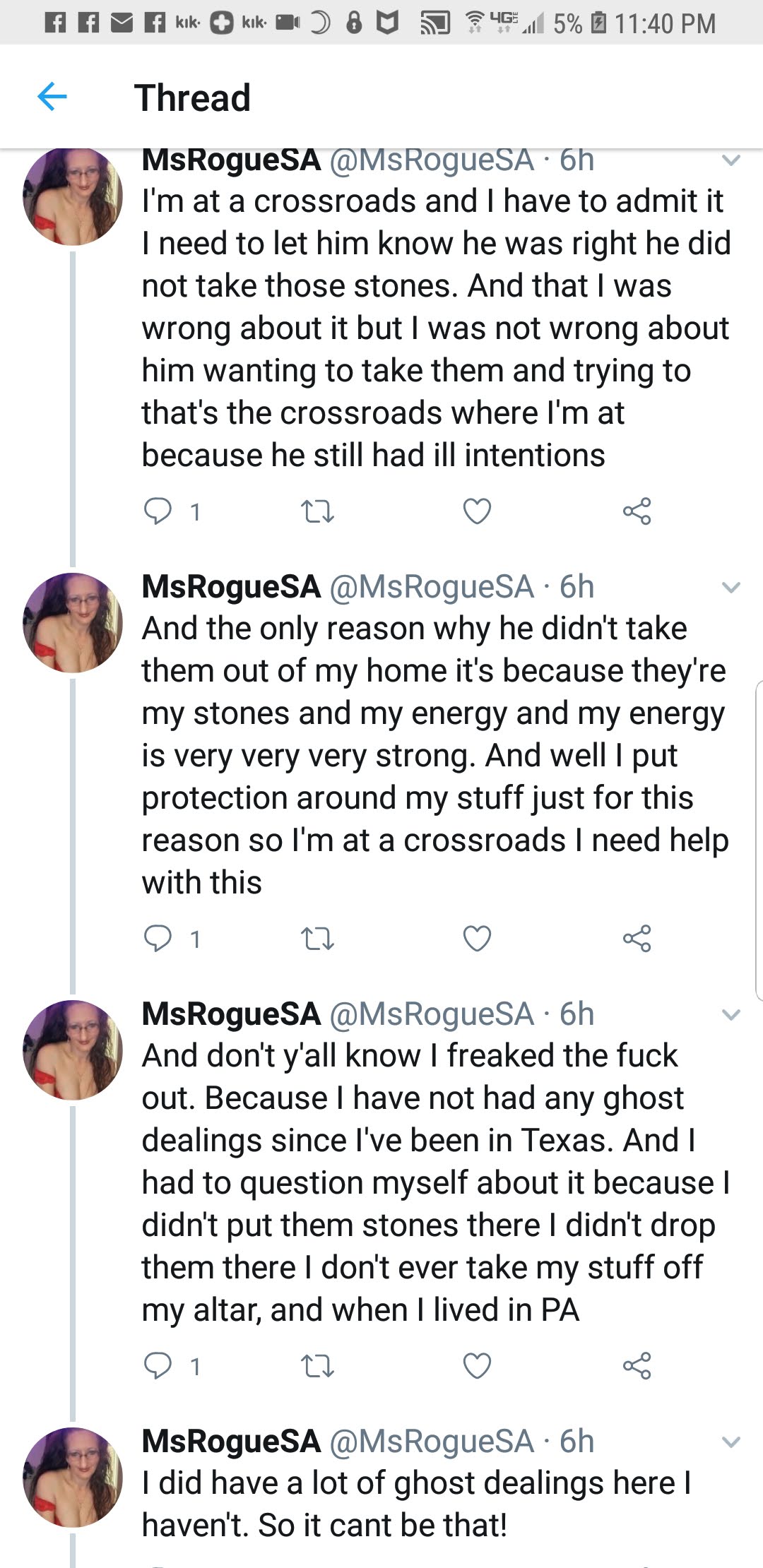Like the tweet ending 'need help with this'
This screenshot has width=763, height=1568.
click(477, 938)
